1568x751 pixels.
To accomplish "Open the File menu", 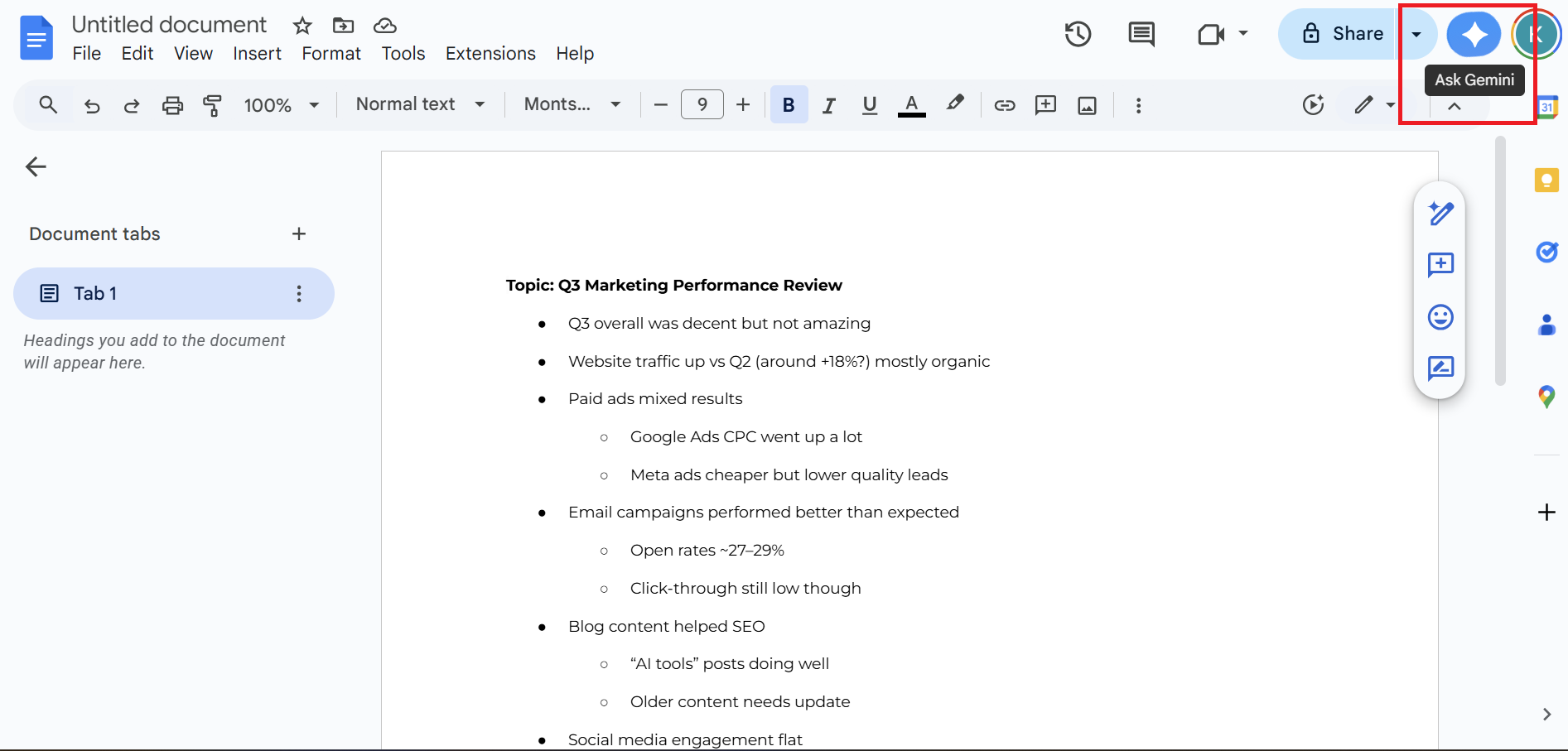I will 86,54.
